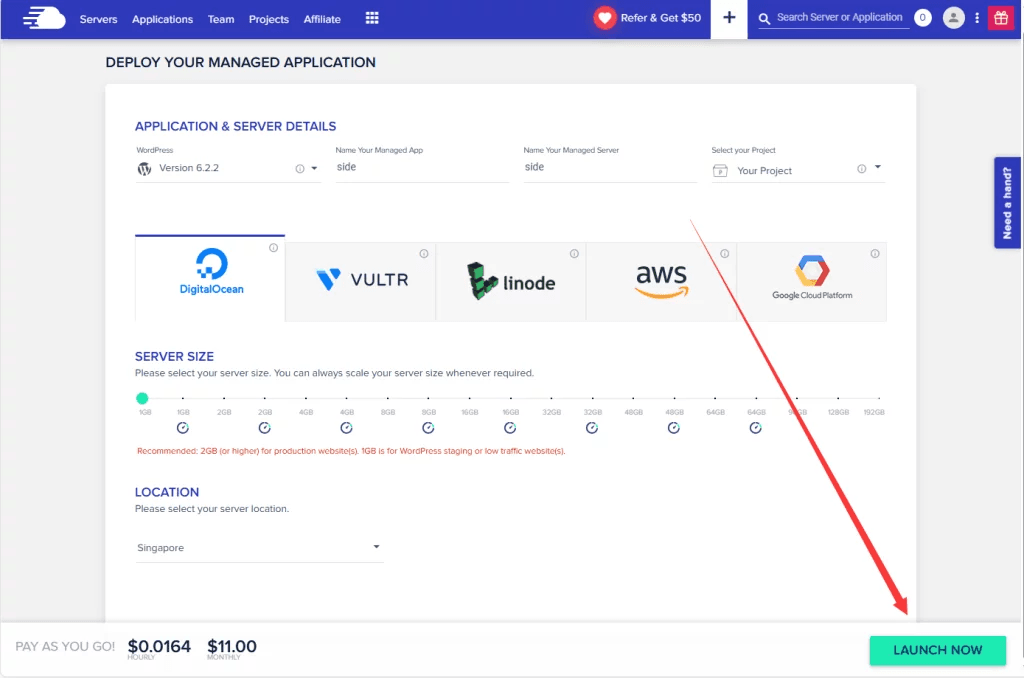Select the DigitalOcean provider tab
Screen dimensions: 1024x678
(210, 278)
